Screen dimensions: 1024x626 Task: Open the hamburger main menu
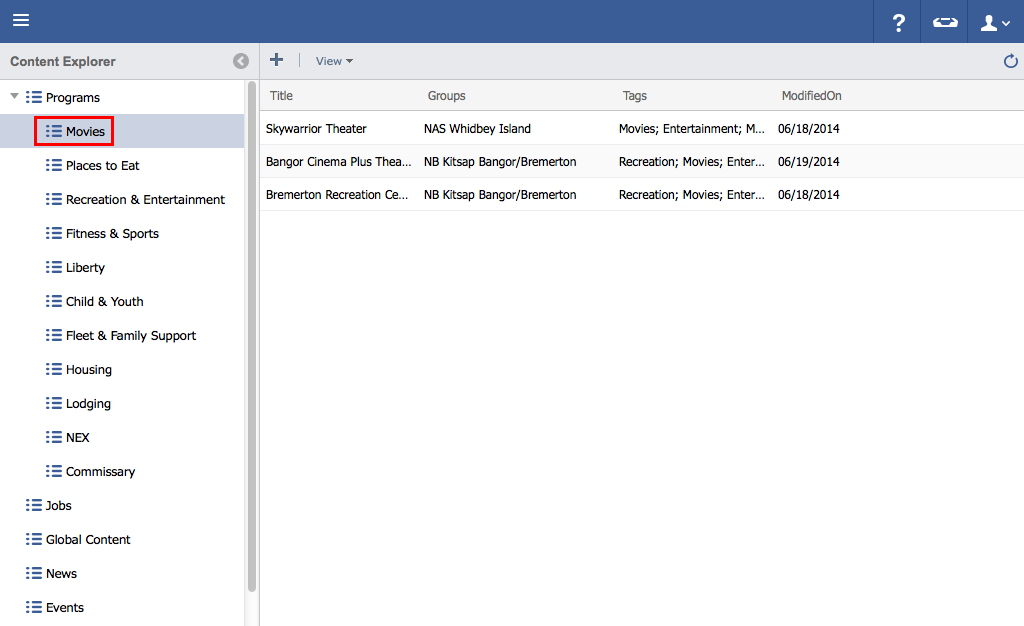21,21
